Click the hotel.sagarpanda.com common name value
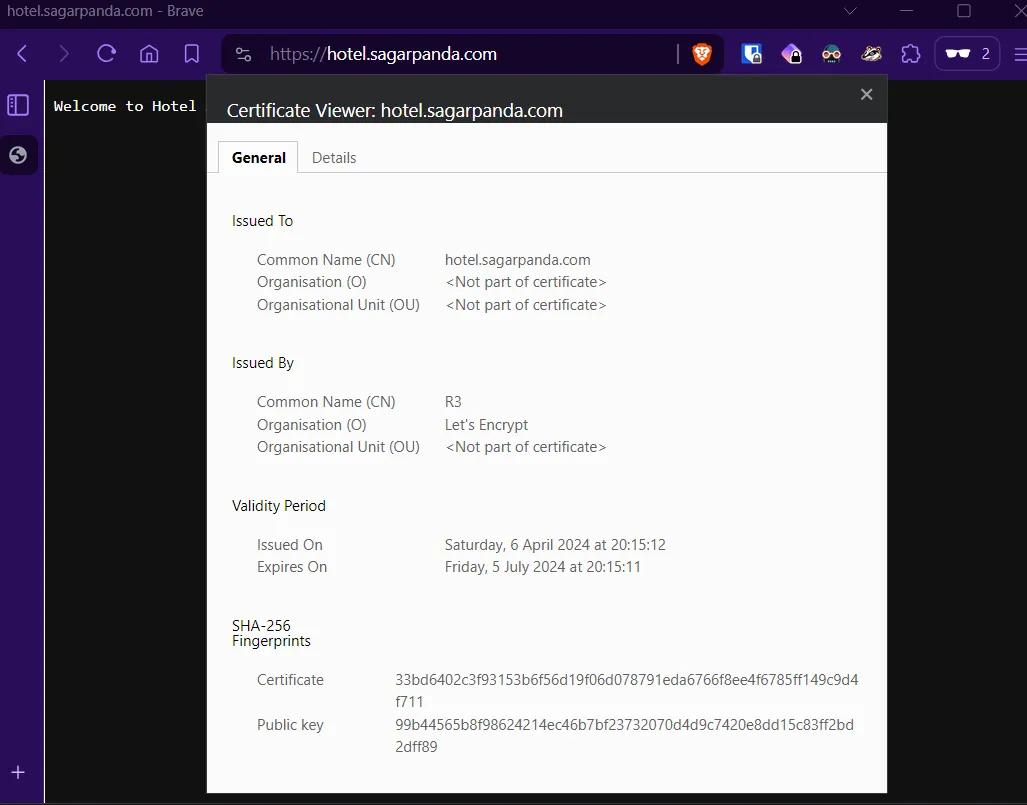The height and width of the screenshot is (805, 1027). click(517, 260)
